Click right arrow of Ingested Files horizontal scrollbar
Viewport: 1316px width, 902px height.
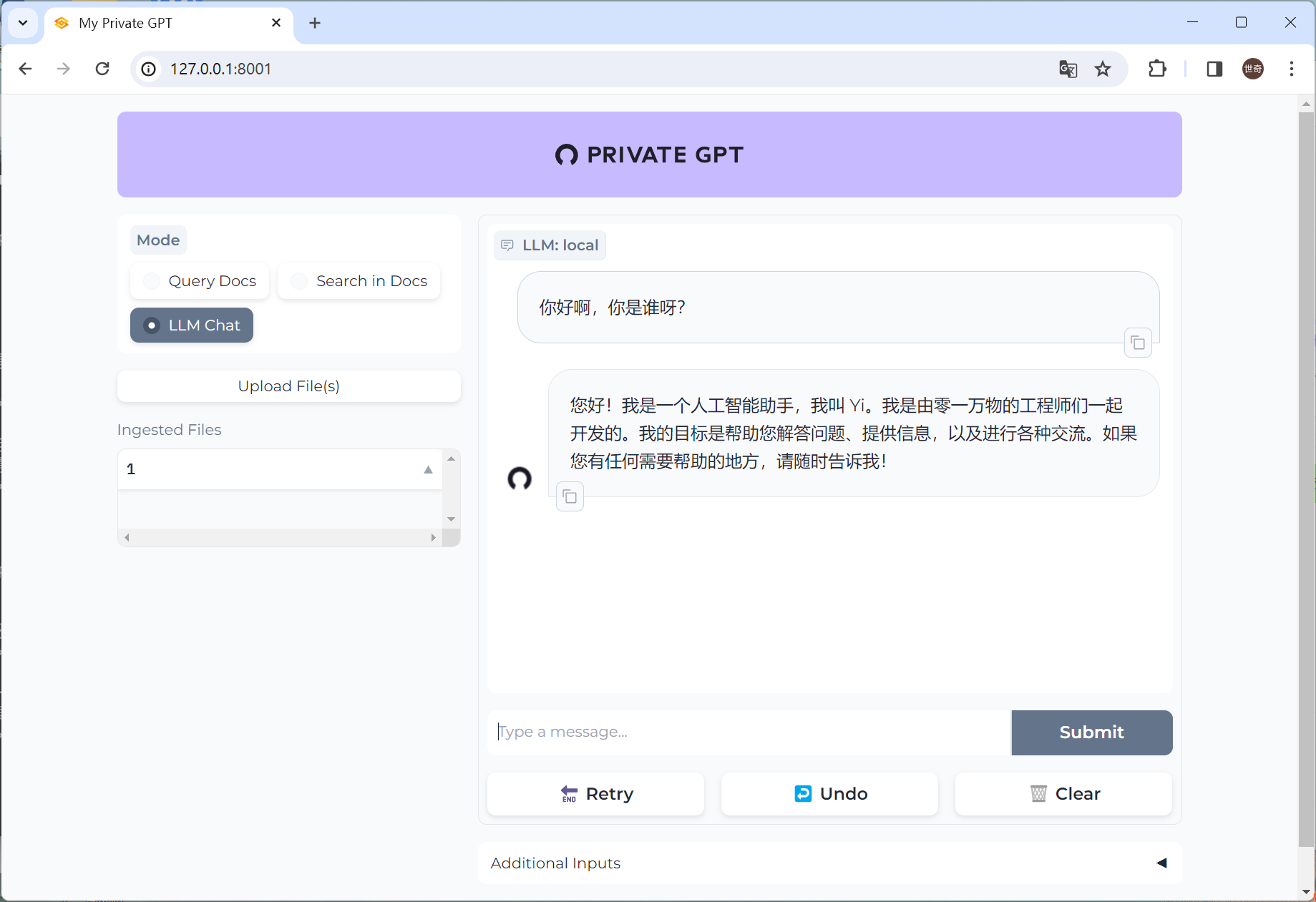click(433, 537)
